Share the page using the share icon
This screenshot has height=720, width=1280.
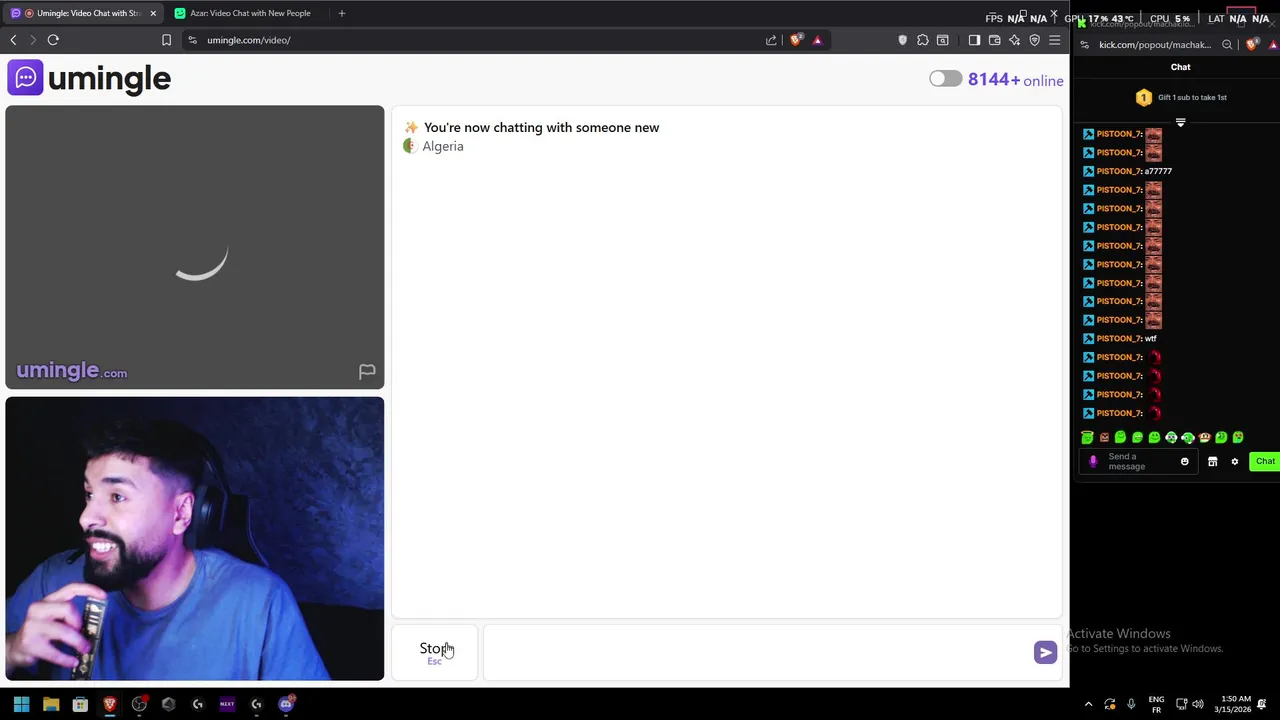(x=771, y=40)
